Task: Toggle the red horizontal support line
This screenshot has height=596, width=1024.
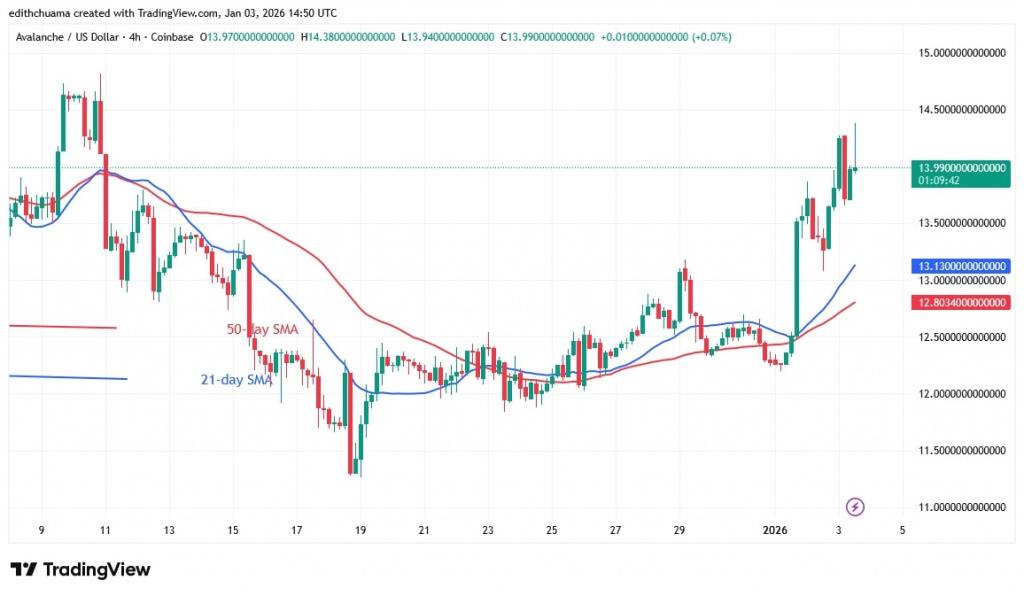Action: pos(60,325)
